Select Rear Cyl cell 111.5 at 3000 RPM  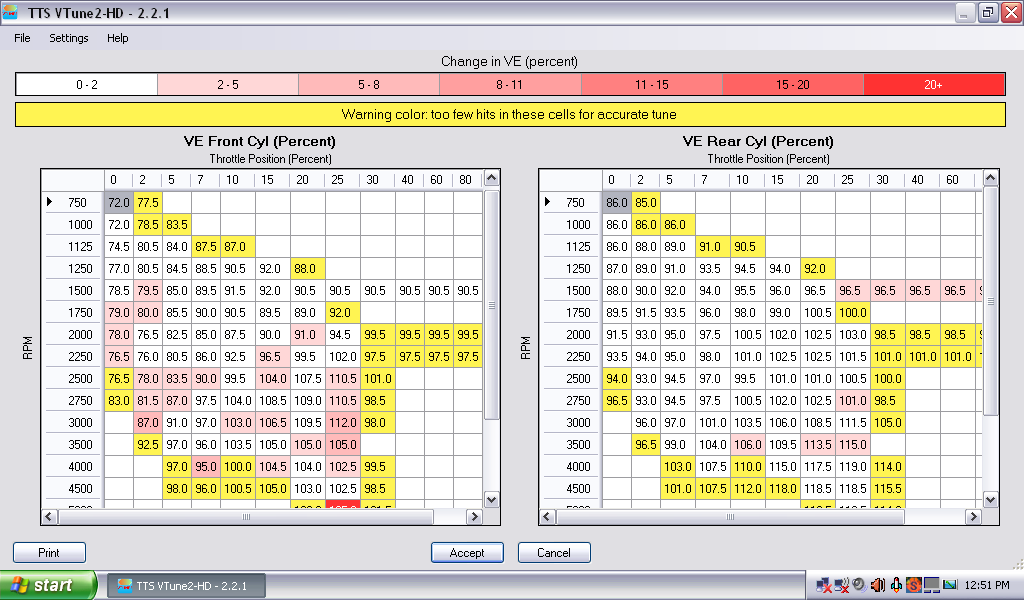click(x=852, y=422)
